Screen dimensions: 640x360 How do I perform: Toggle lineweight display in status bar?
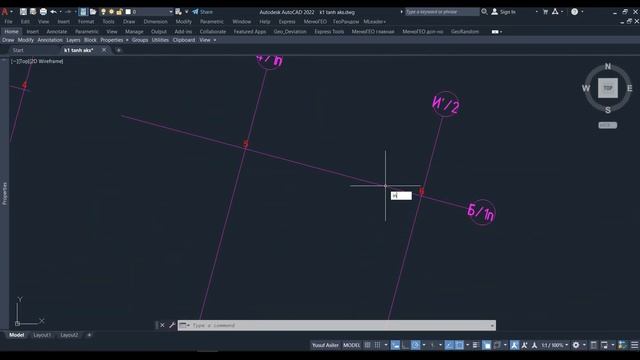point(476,345)
